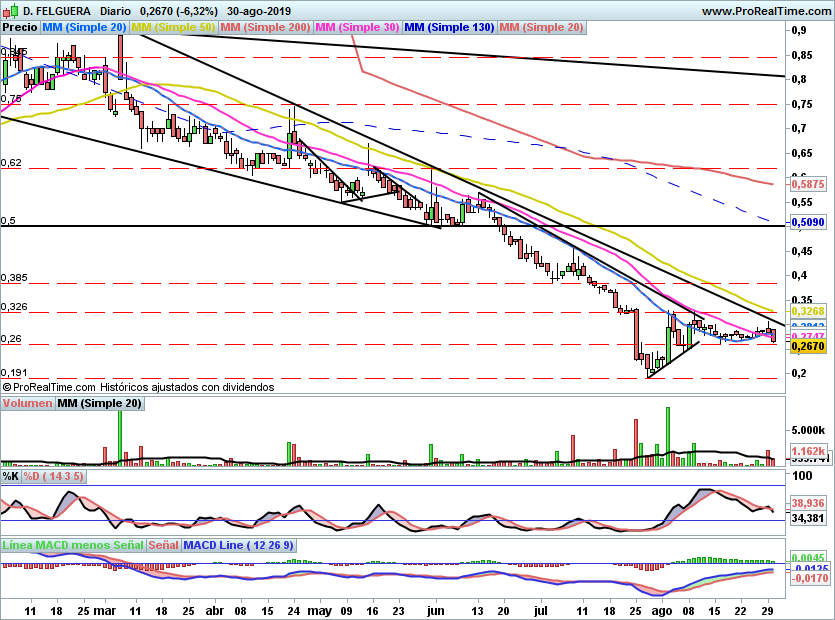Click the ago marker on time axis
Image resolution: width=835 pixels, height=620 pixels.
tap(662, 611)
